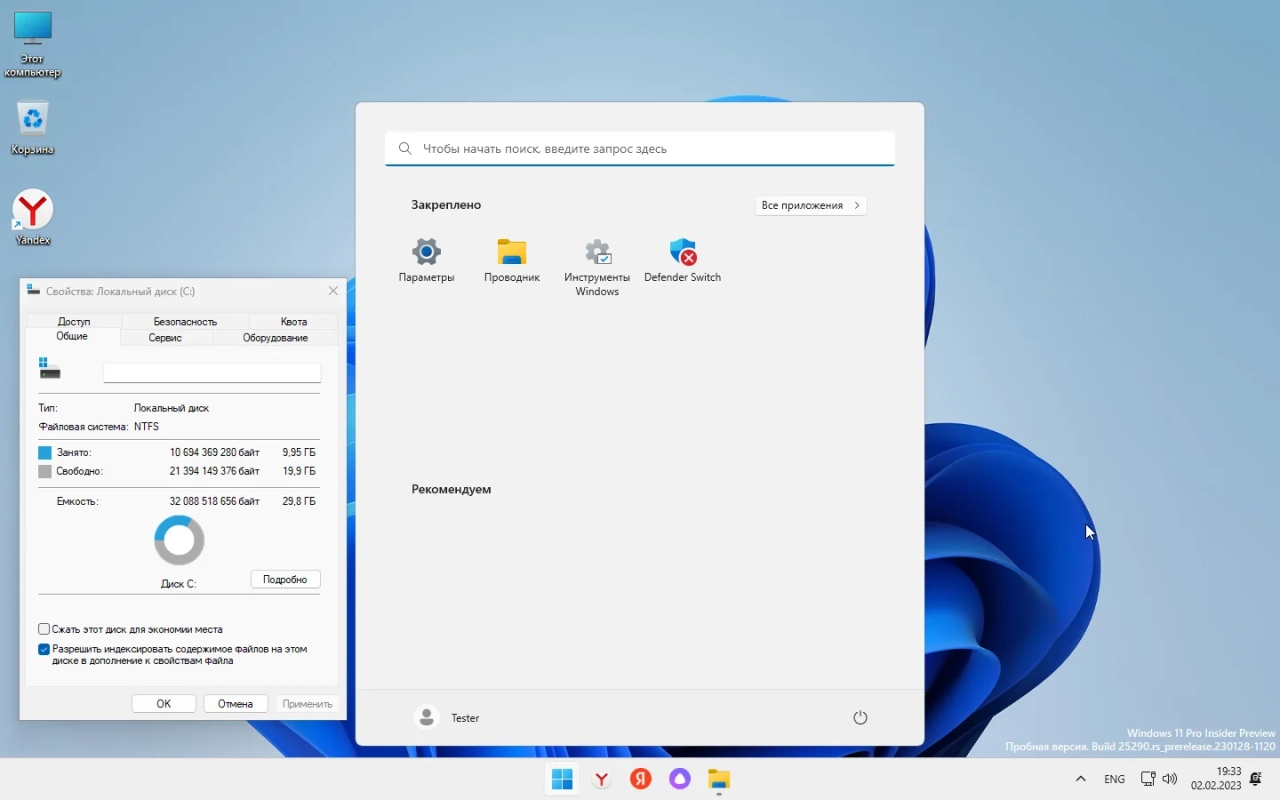Viewport: 1280px width, 800px height.
Task: Open the Сервис tab
Action: [x=165, y=338]
